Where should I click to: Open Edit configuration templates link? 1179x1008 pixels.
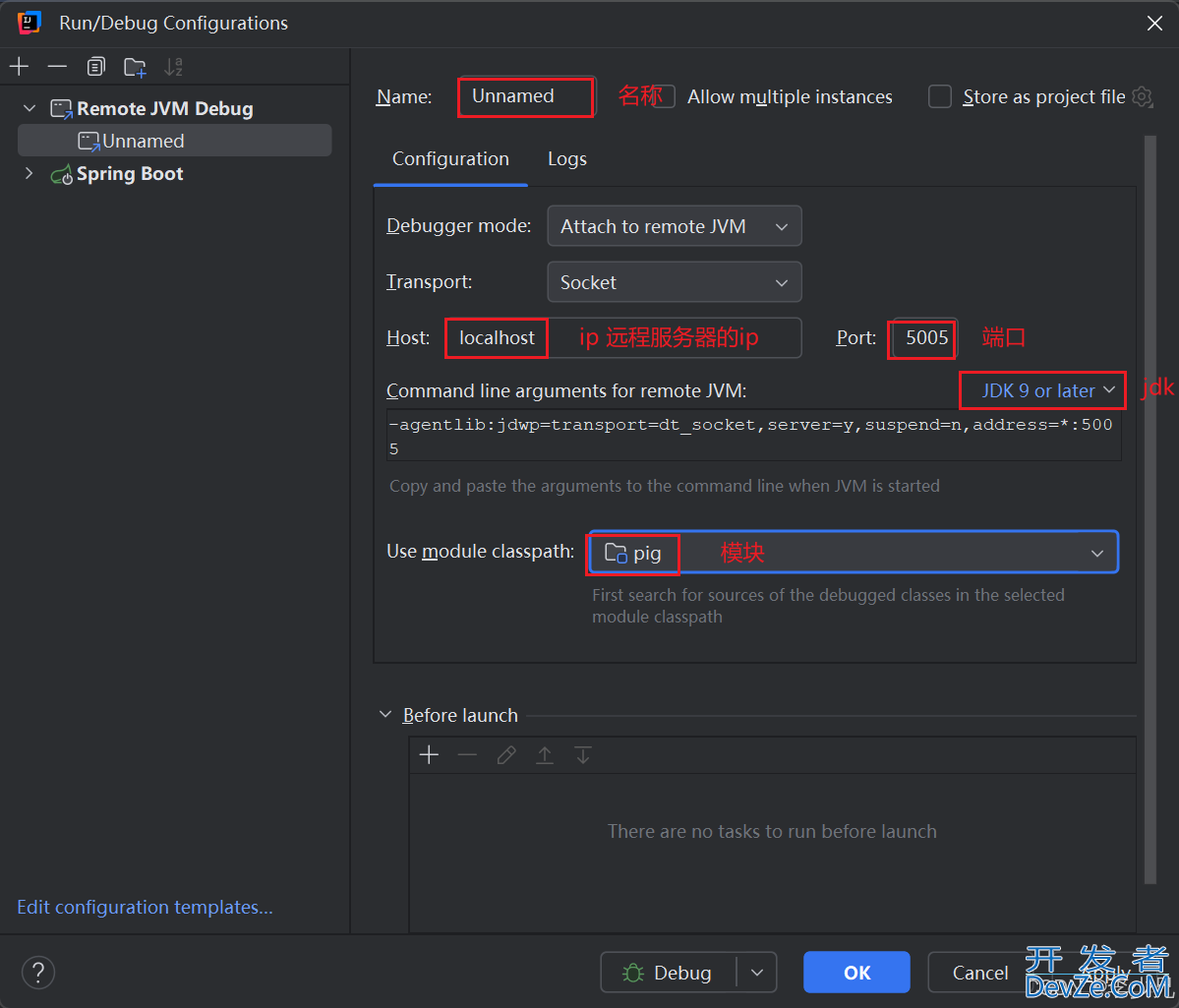pos(144,907)
